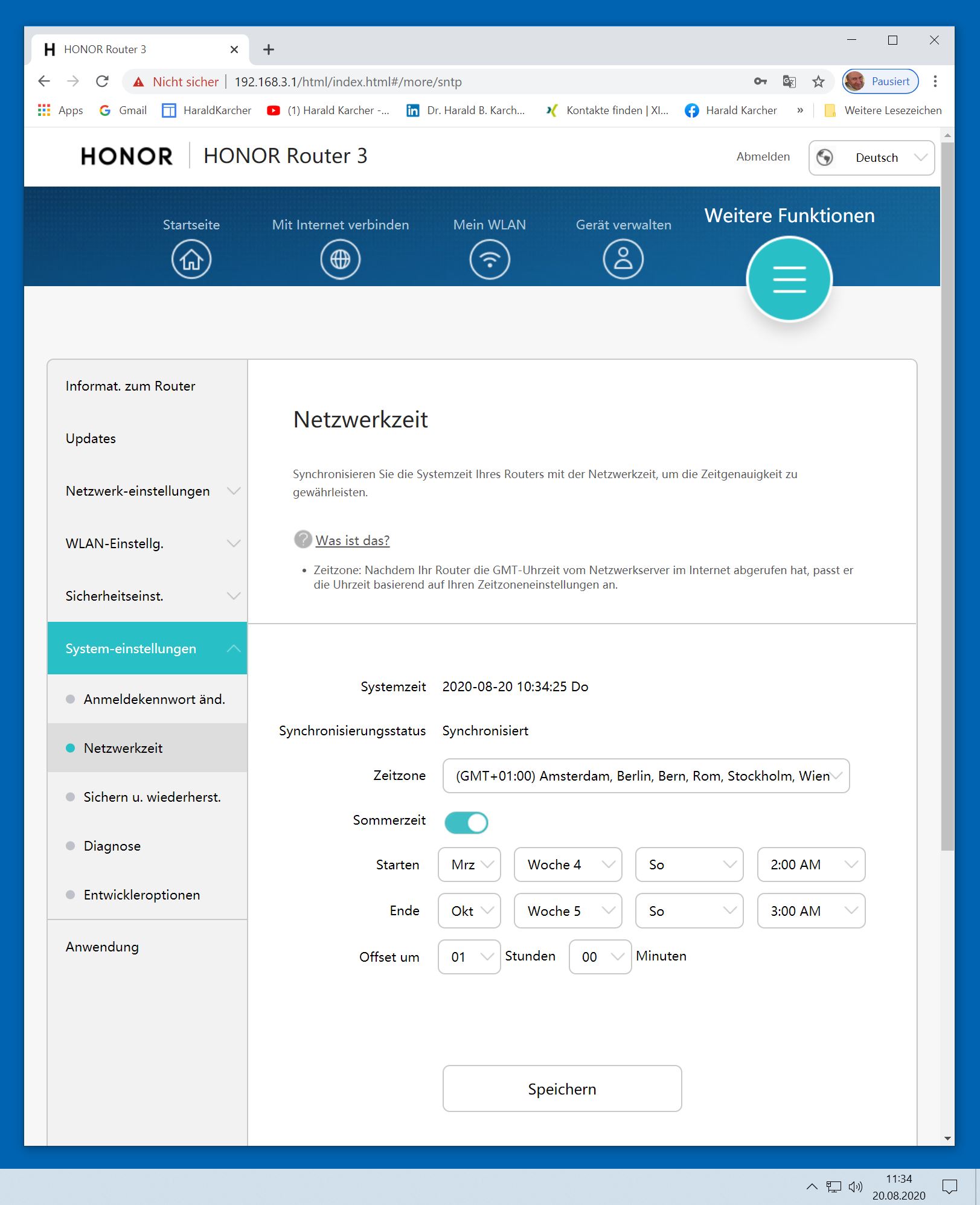
Task: Collapse the System-einstellungen section
Action: tap(147, 648)
